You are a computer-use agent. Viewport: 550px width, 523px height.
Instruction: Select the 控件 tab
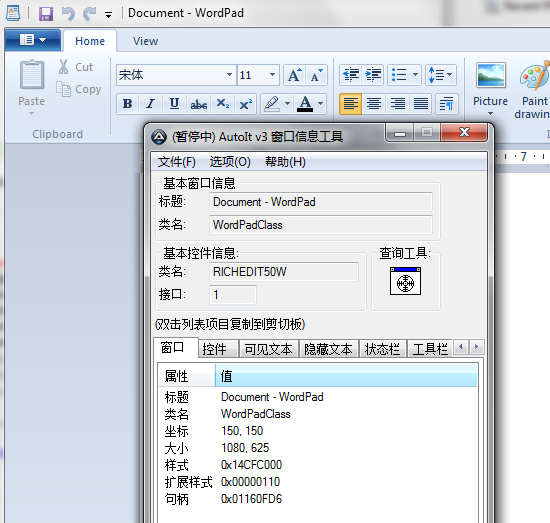(x=218, y=349)
